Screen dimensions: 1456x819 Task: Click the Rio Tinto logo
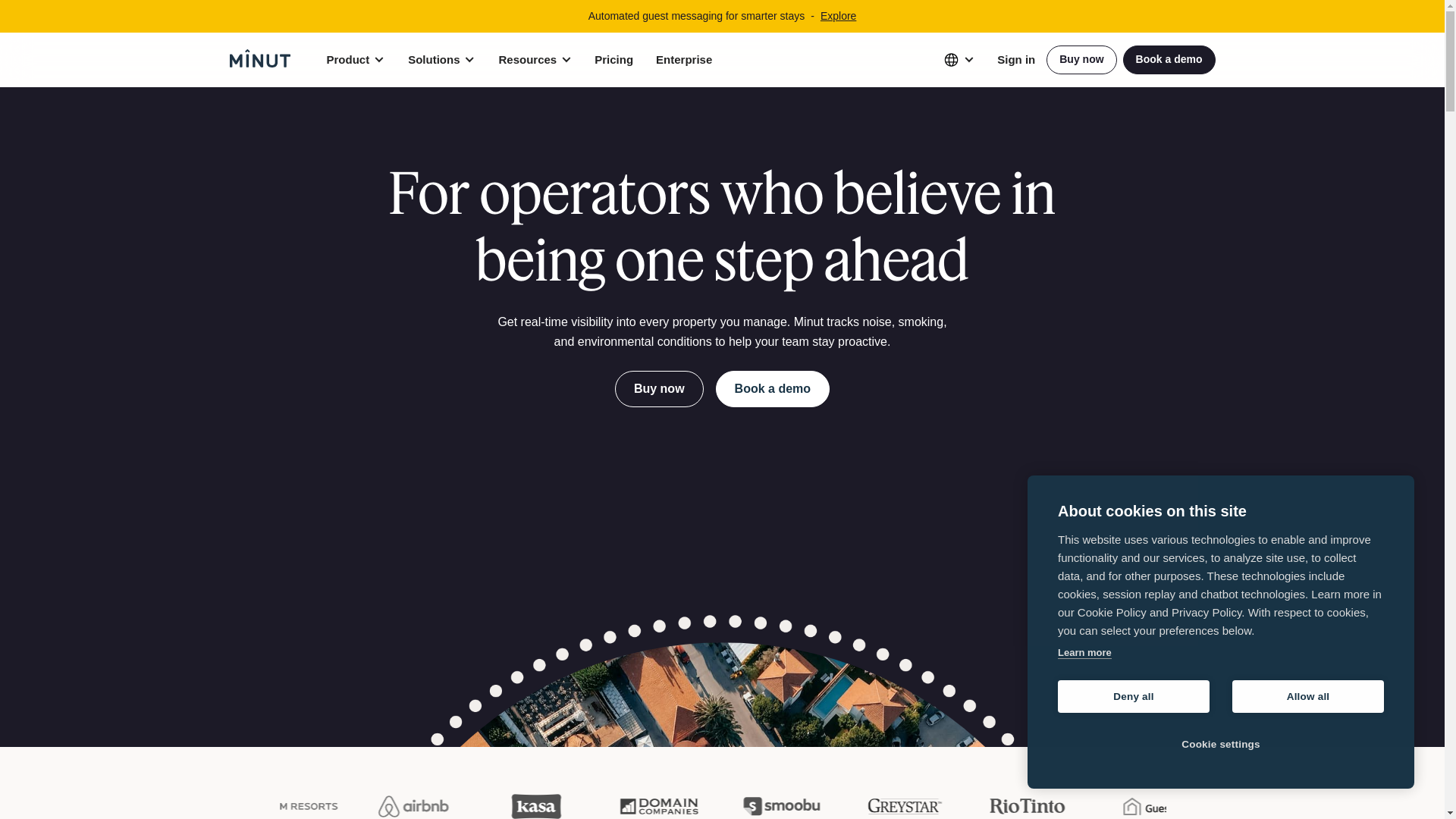click(1027, 806)
